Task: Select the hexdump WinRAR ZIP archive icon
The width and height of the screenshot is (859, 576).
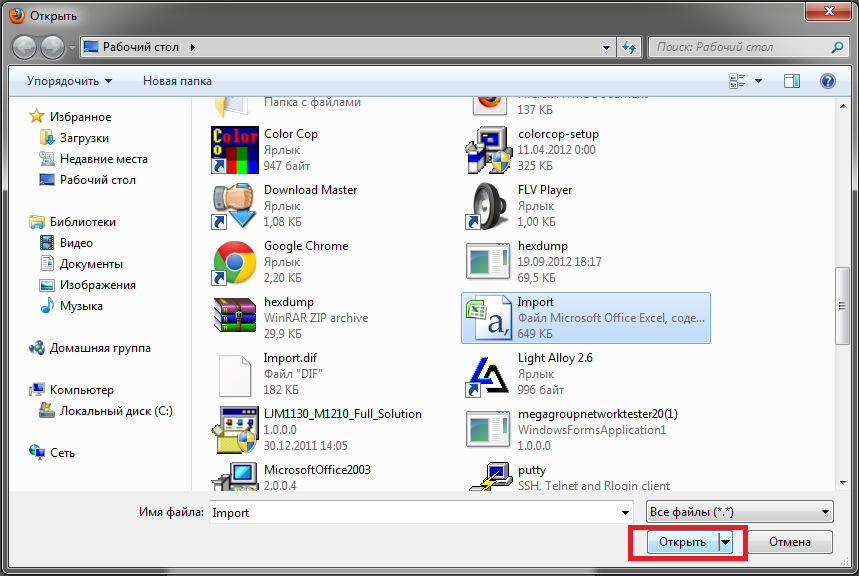Action: [235, 317]
